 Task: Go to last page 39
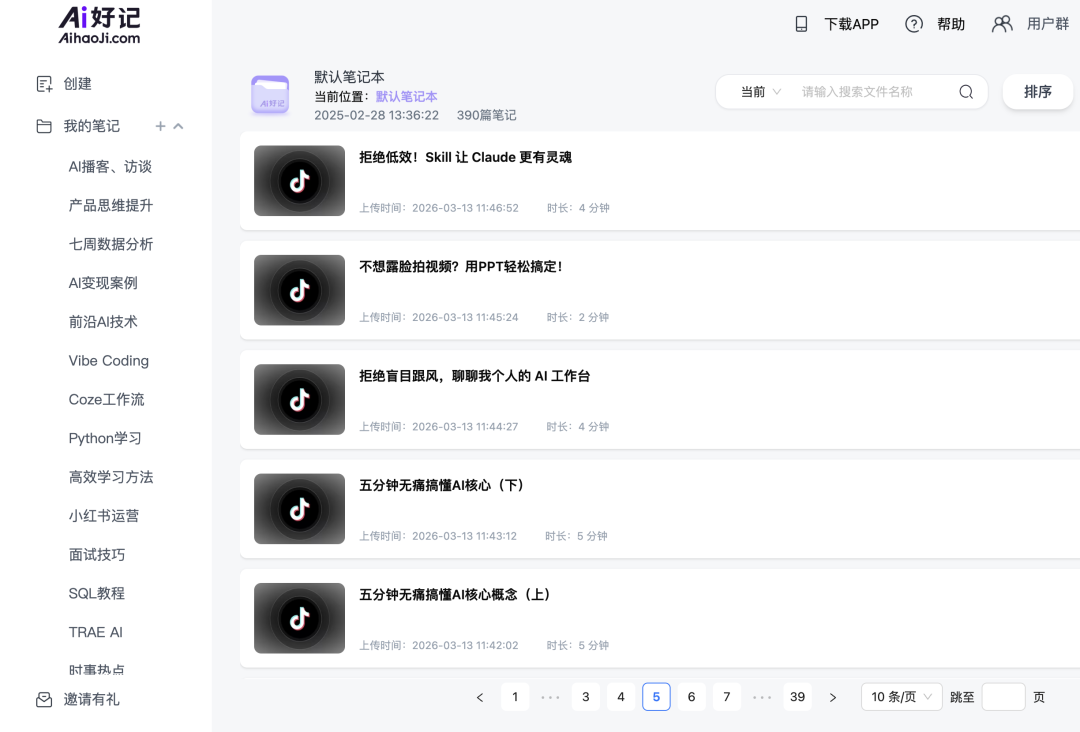point(798,697)
